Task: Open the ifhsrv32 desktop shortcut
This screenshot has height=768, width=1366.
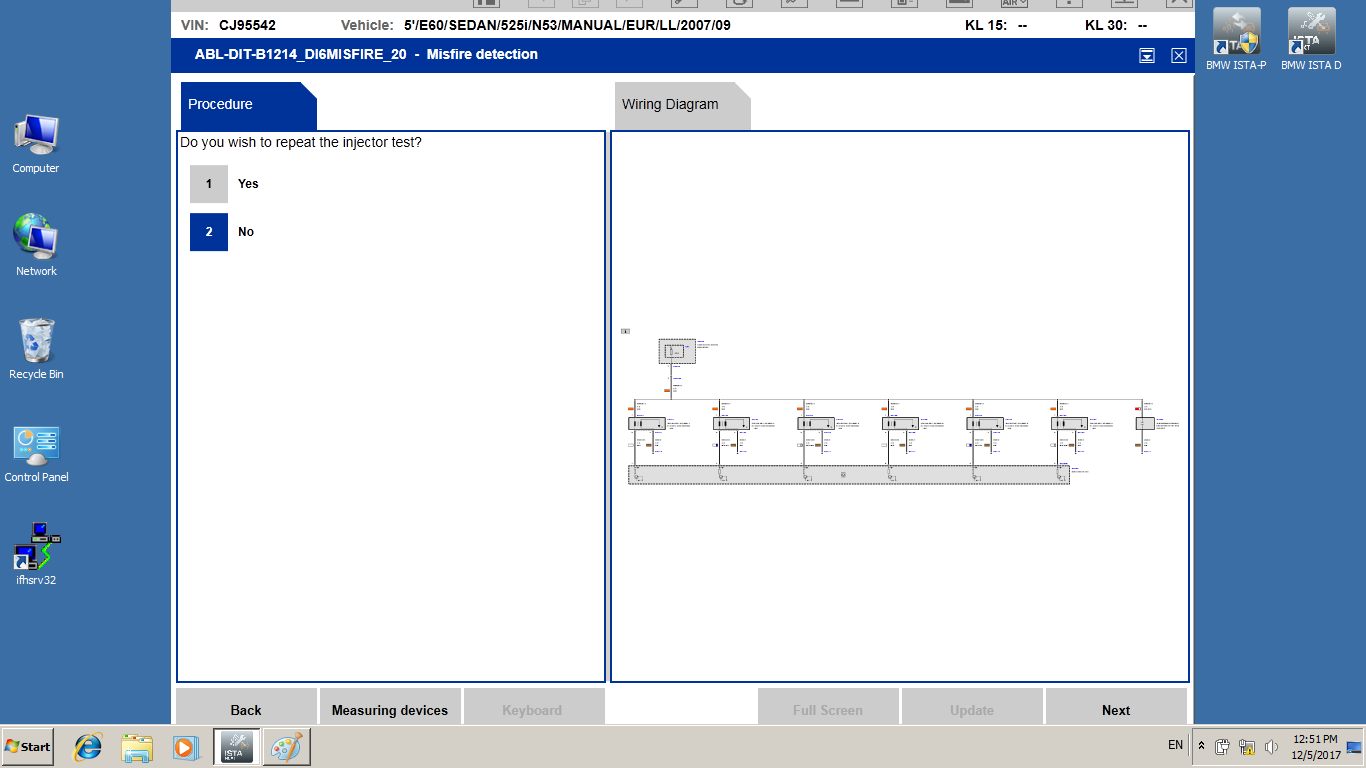Action: pyautogui.click(x=36, y=550)
